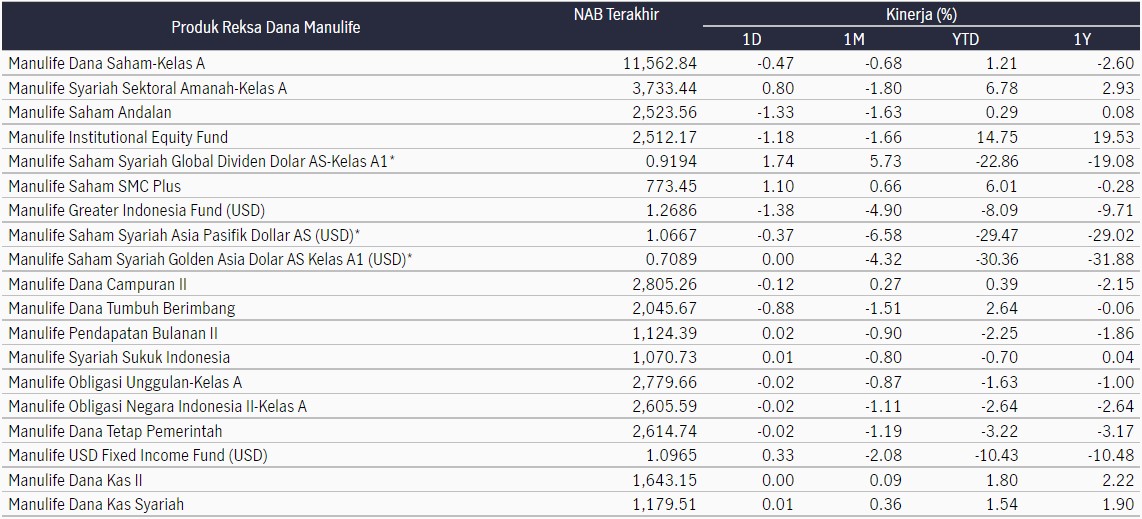Open Manulife Syariah Sektoral Amanah-Kelas A fund
The height and width of the screenshot is (519, 1142).
(148, 88)
